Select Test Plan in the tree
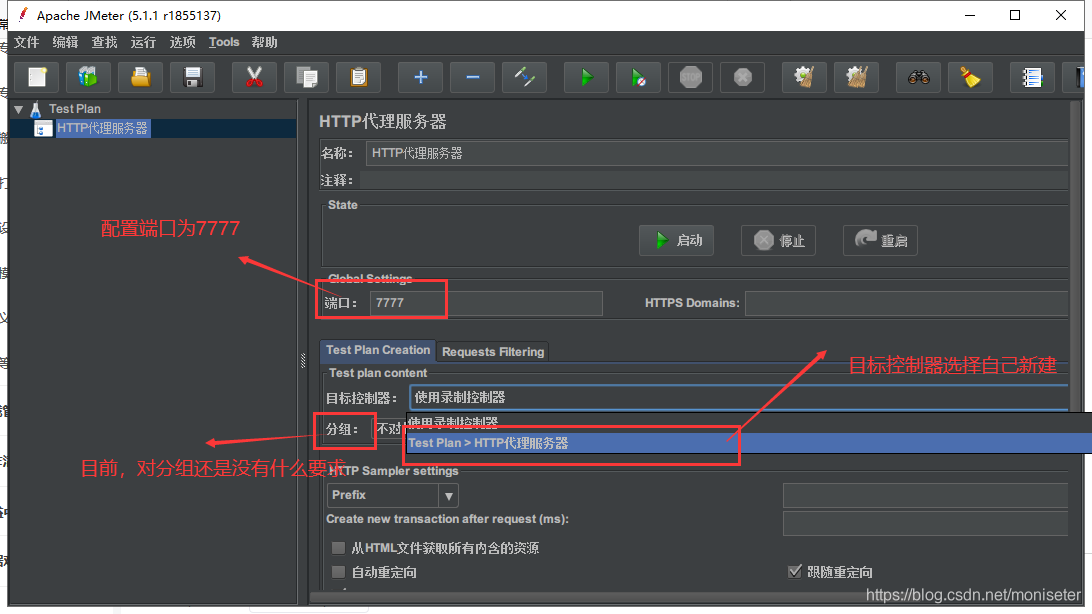The image size is (1092, 614). click(x=75, y=109)
